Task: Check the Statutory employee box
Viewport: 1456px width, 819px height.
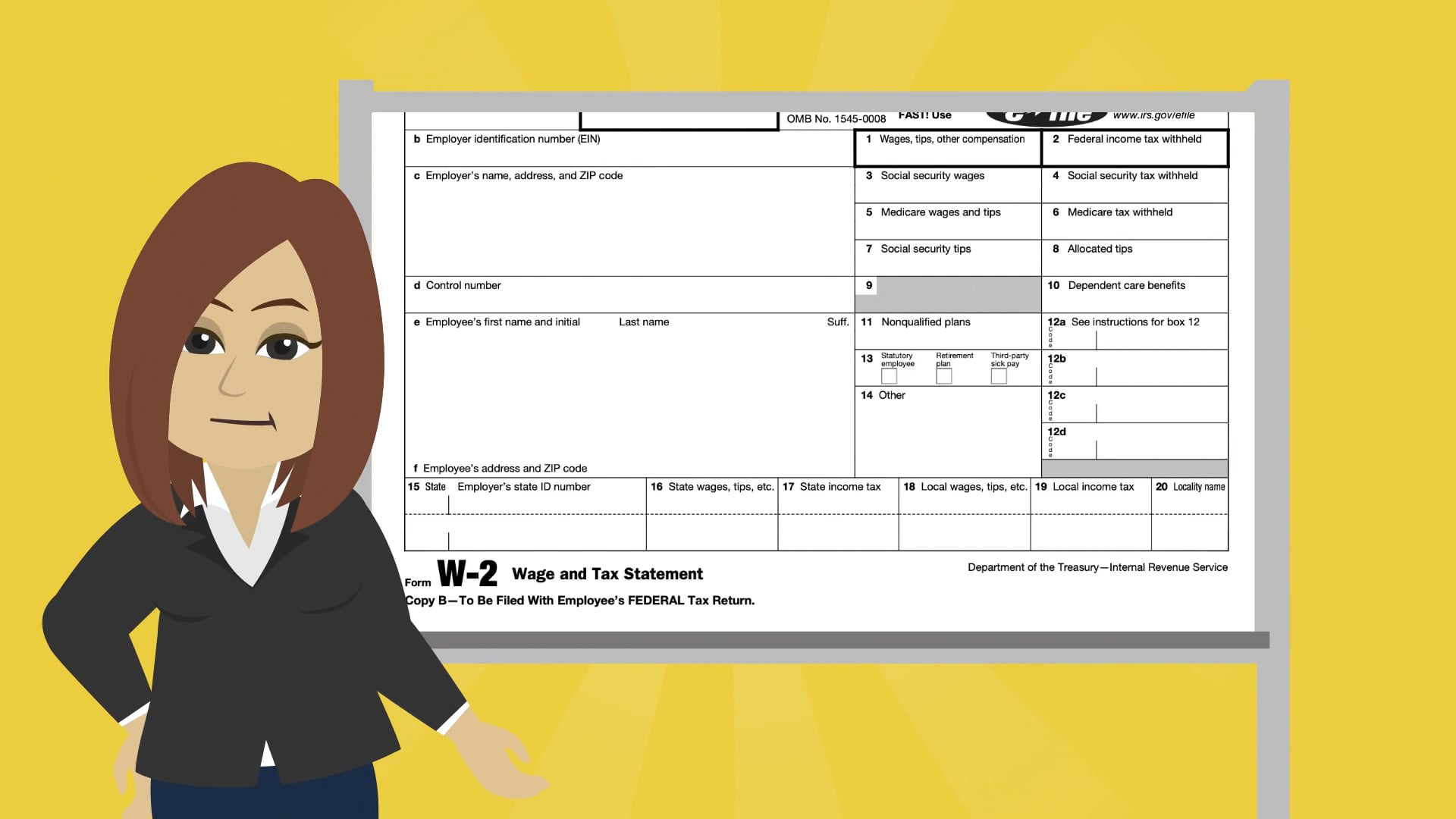Action: tap(889, 376)
